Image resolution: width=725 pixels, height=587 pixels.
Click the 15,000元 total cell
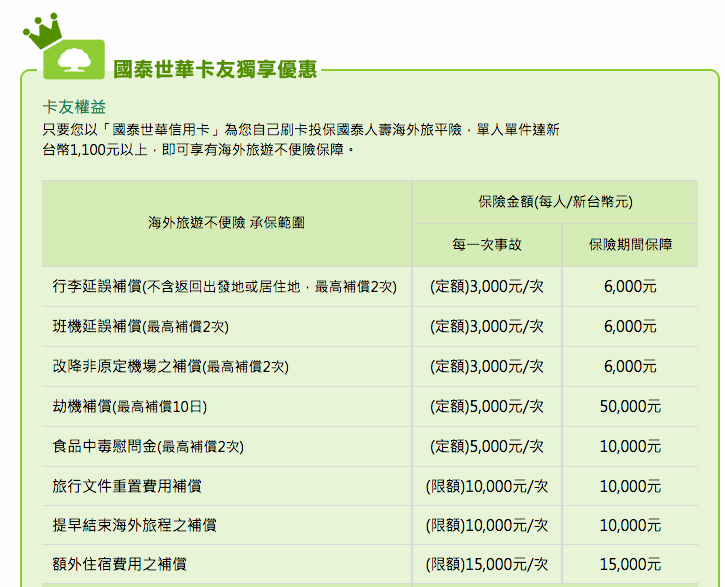630,564
